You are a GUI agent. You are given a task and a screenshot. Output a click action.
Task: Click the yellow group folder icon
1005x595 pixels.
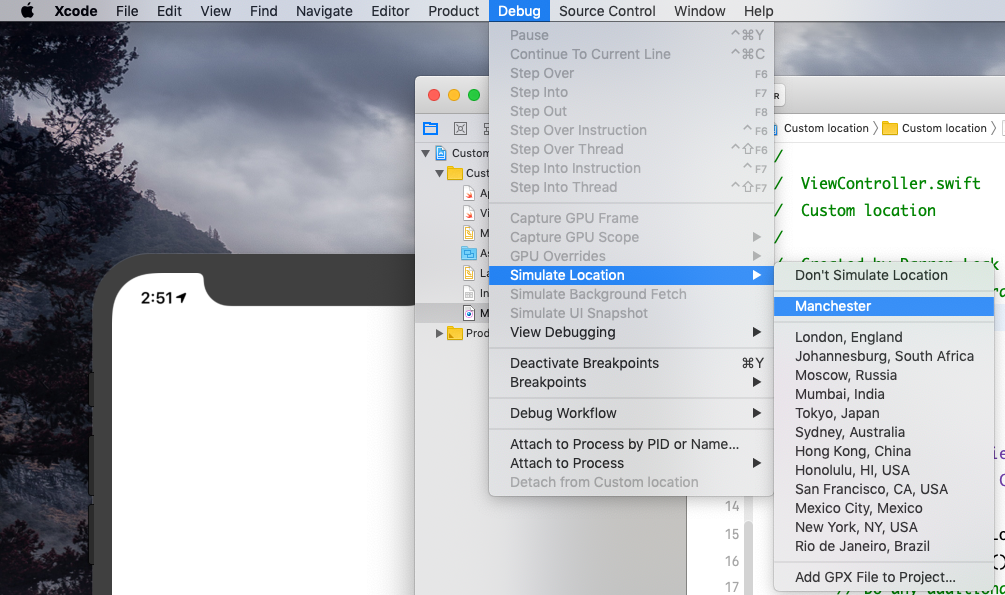point(455,173)
